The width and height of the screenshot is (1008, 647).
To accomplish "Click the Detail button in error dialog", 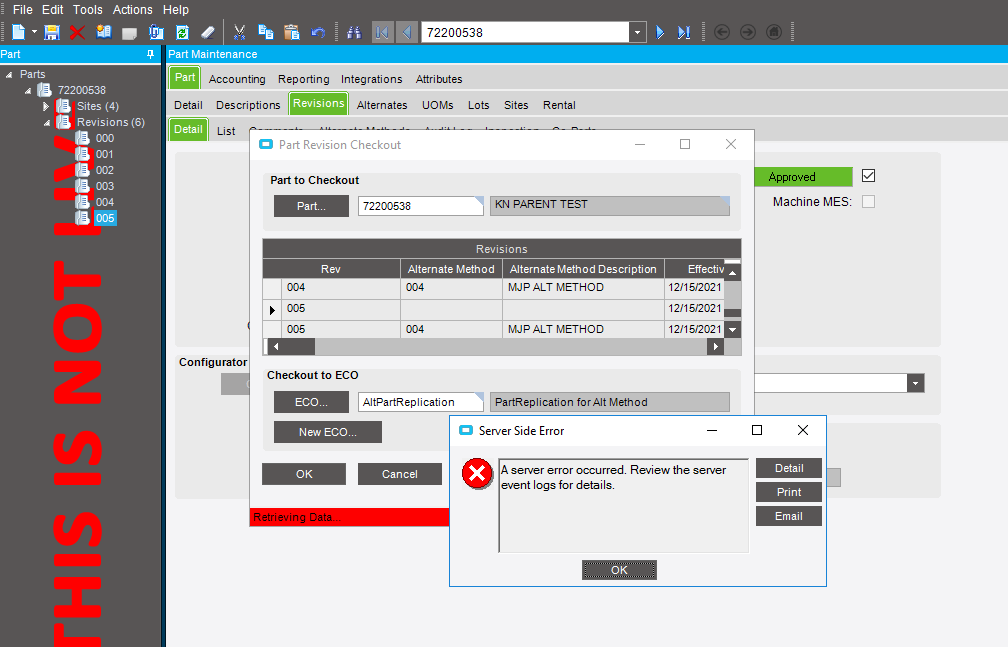I will (x=789, y=468).
